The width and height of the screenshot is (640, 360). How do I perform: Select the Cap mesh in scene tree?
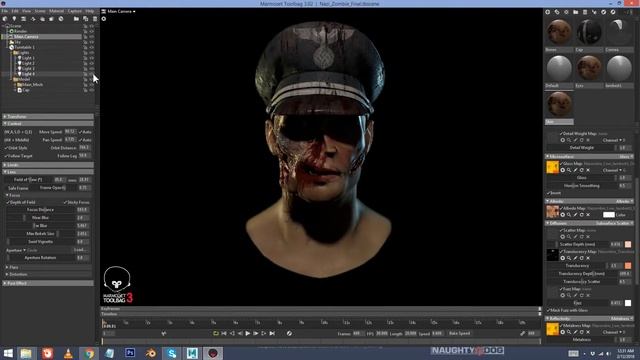(x=26, y=90)
